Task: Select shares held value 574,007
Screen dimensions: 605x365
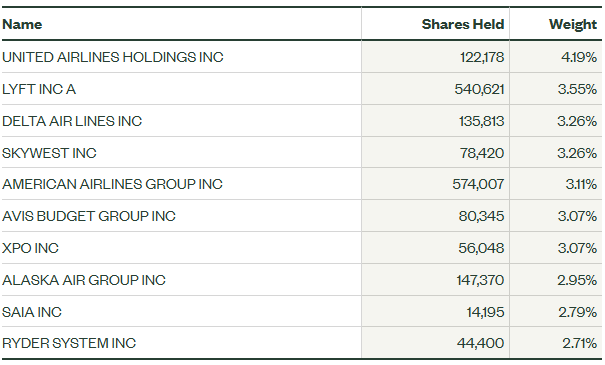Action: (x=478, y=184)
